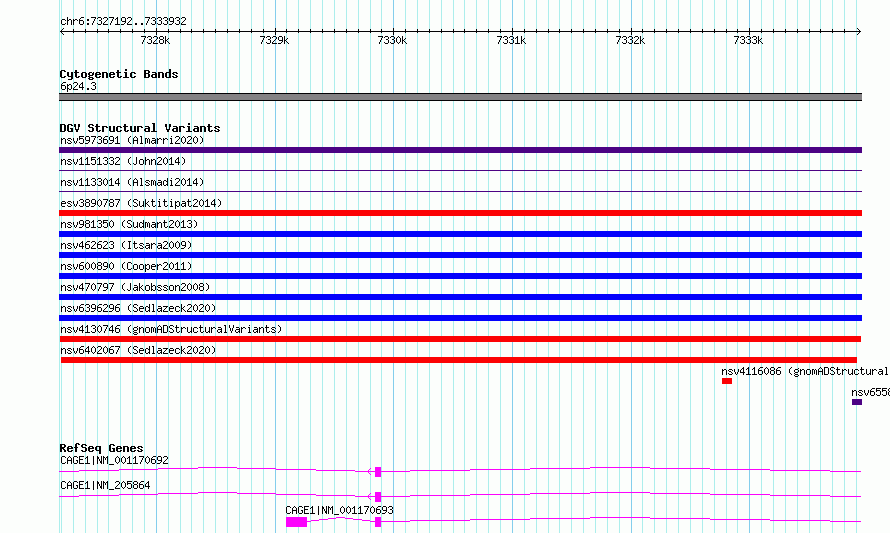Screen dimensions: 890x533
Task: Click the small purple nsv6558 variant block
Action: (x=857, y=402)
